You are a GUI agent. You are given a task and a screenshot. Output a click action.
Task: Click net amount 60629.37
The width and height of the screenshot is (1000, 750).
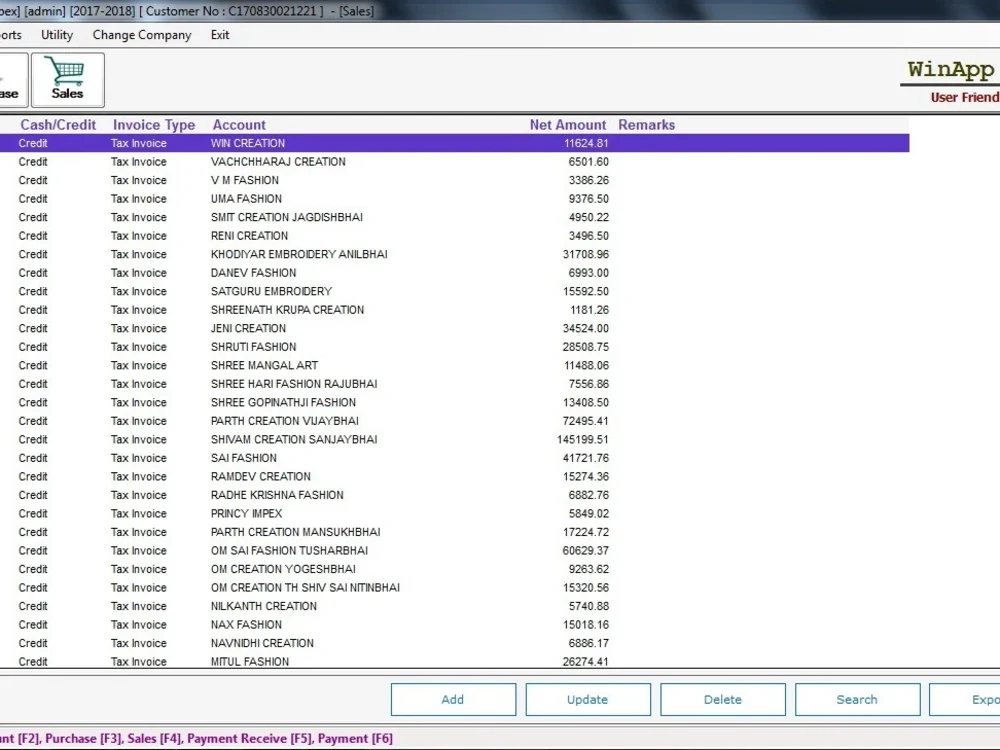(585, 550)
